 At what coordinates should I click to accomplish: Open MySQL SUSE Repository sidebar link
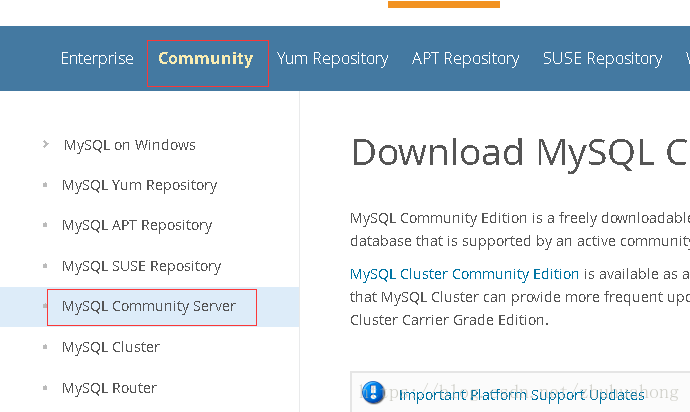coord(141,266)
